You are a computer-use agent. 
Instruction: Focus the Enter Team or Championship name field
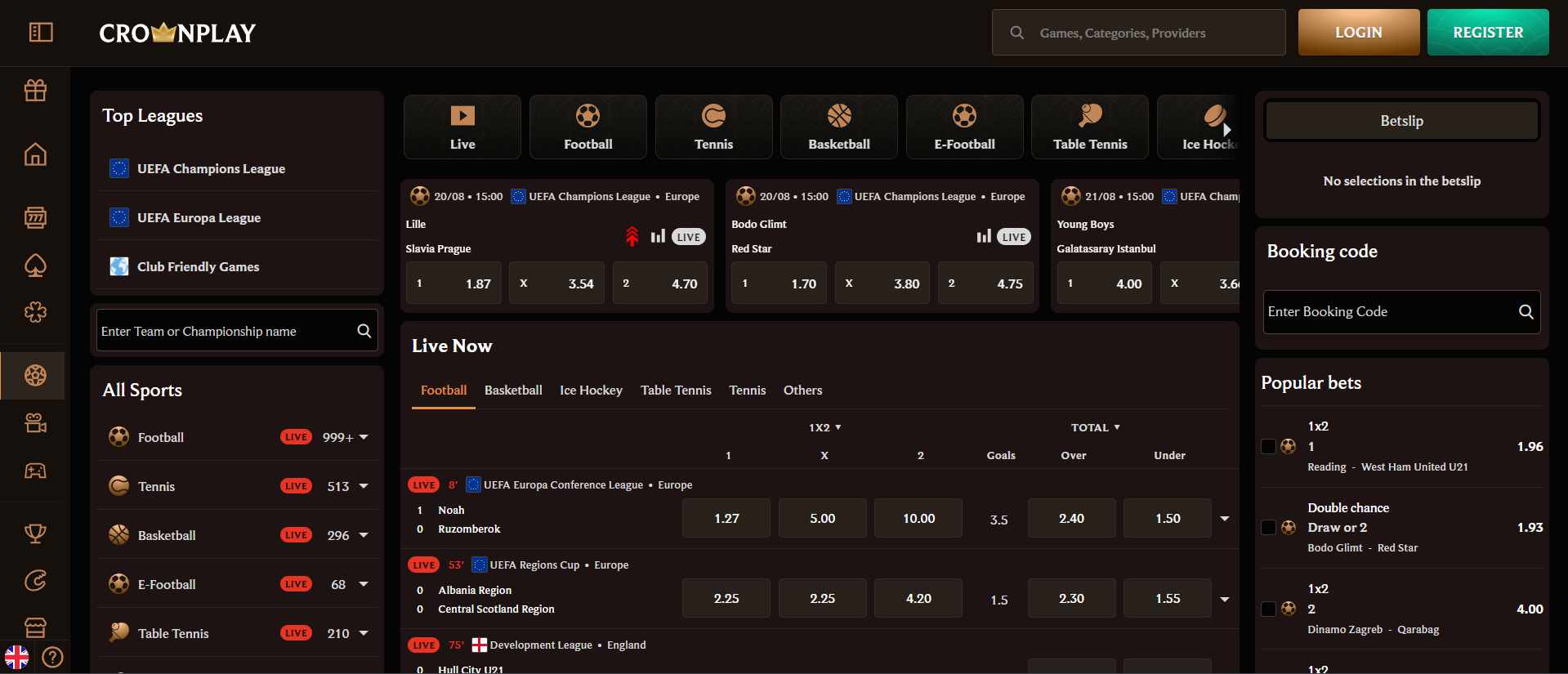(237, 331)
